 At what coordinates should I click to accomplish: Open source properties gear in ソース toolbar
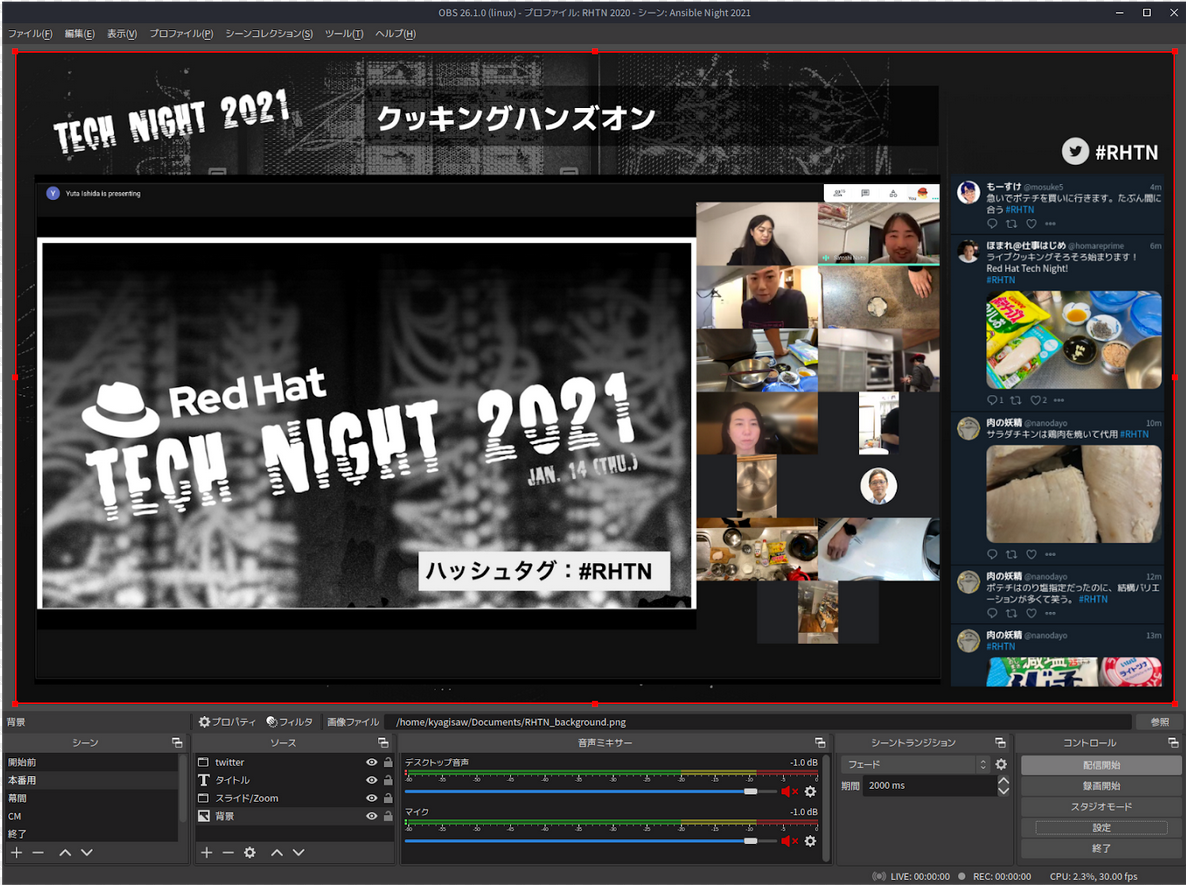250,852
